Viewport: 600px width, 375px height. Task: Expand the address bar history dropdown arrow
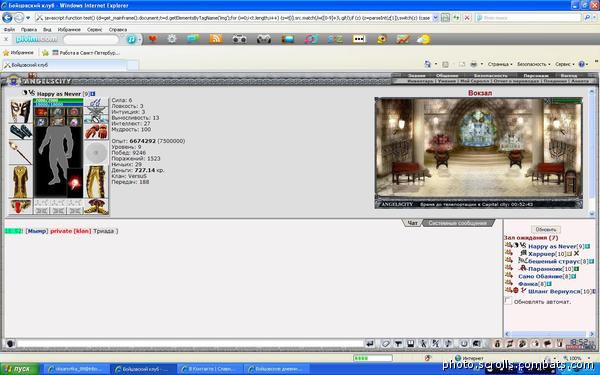pyautogui.click(x=435, y=18)
